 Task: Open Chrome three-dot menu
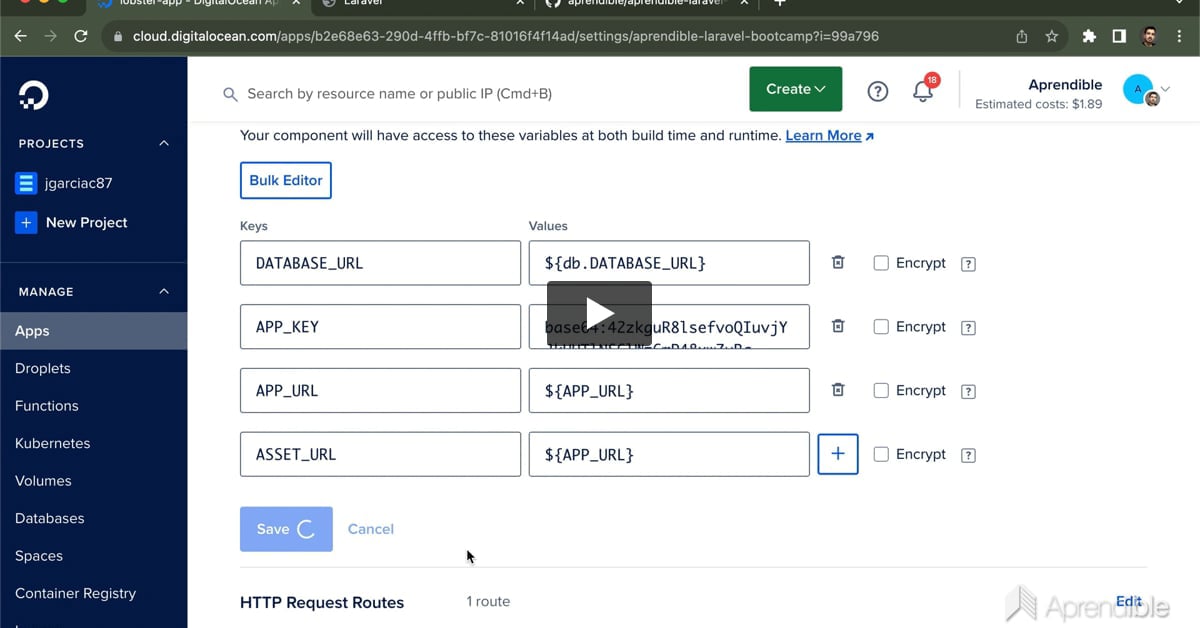tap(1181, 36)
